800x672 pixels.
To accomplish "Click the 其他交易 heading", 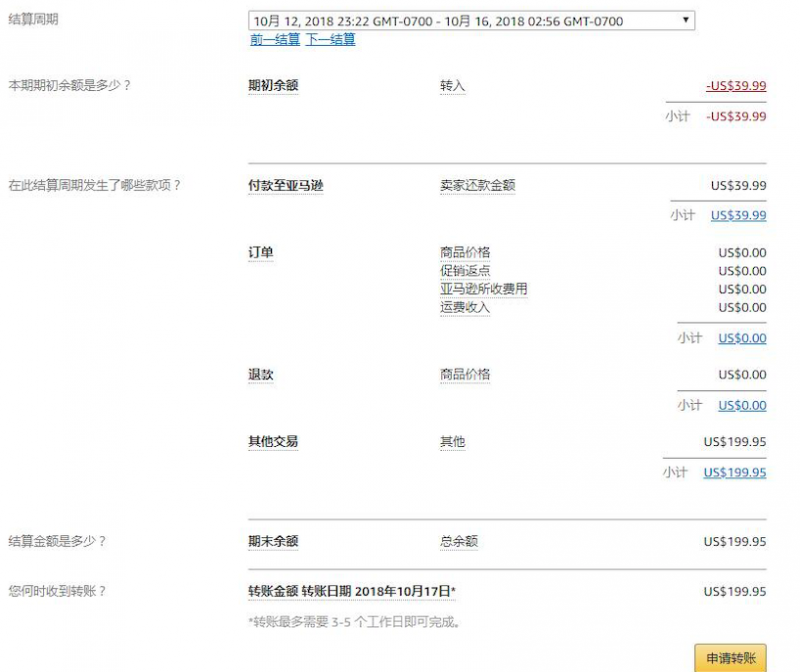I will pos(273,441).
